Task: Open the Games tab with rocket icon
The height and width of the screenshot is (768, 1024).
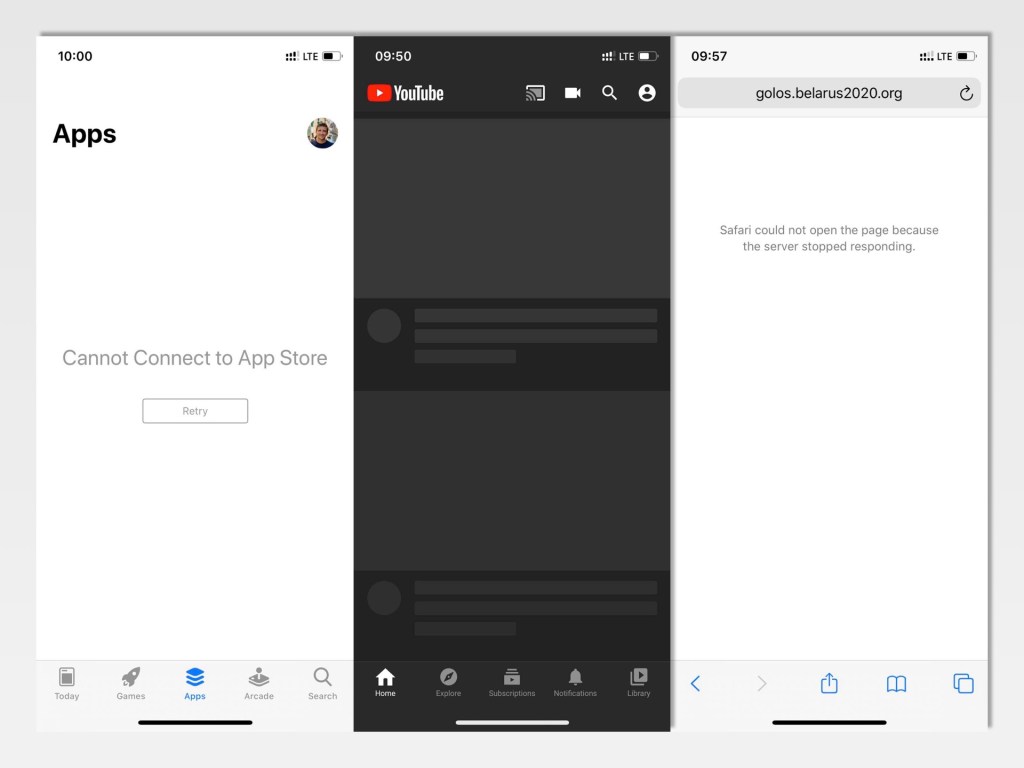Action: pos(131,683)
